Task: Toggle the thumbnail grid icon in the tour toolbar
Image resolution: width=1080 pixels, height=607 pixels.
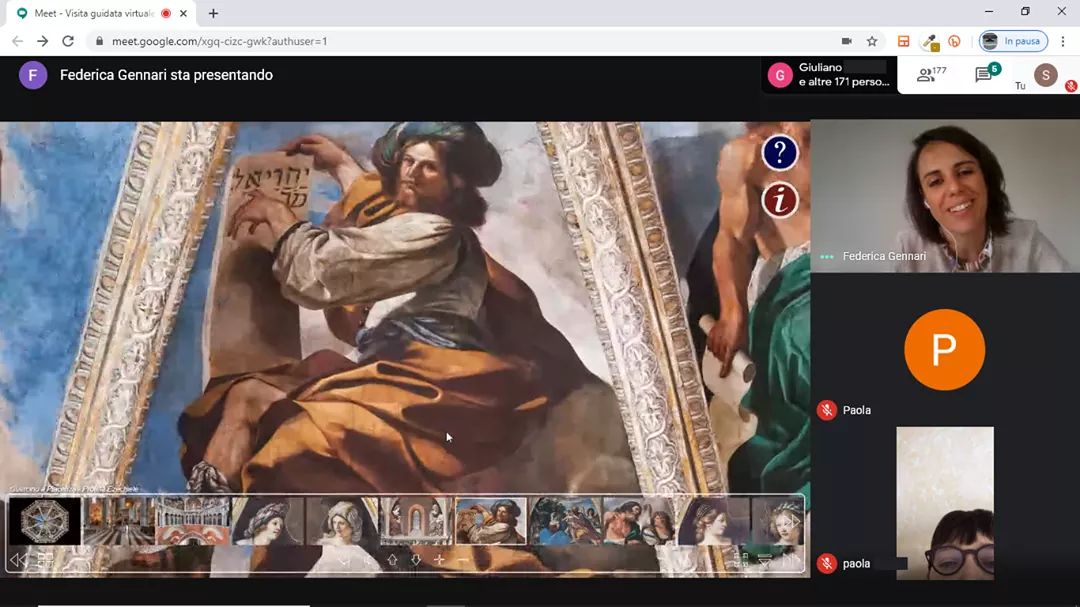Action: click(x=45, y=560)
